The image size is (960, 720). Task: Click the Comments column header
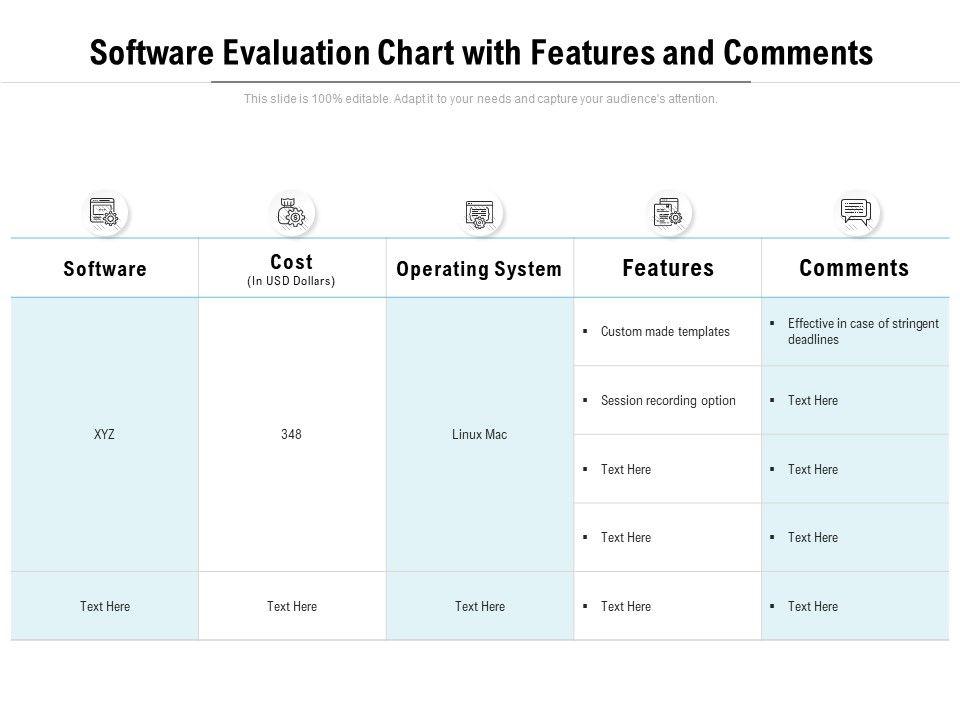pyautogui.click(x=854, y=268)
